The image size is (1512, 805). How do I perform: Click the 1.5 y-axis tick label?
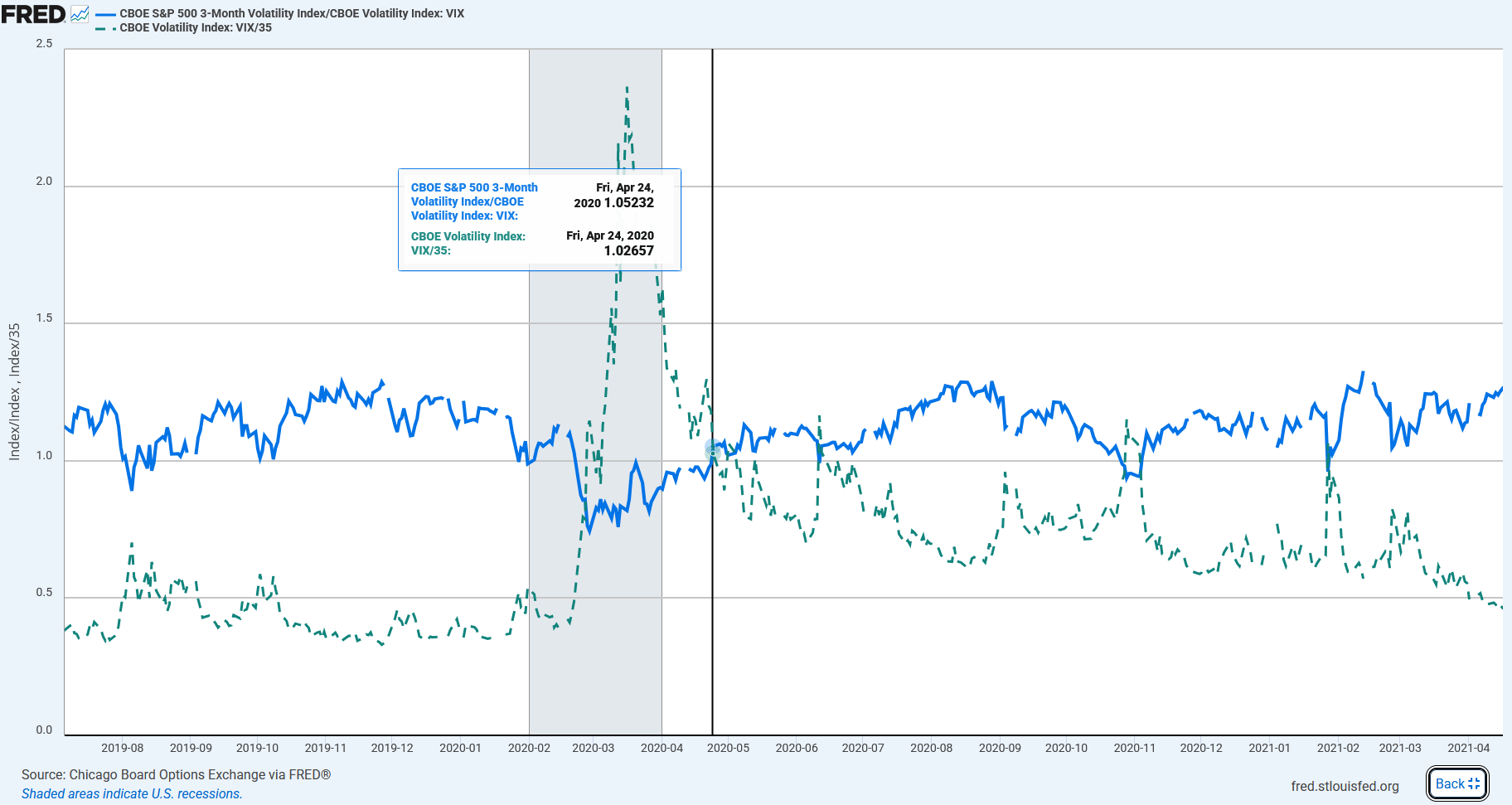point(44,318)
